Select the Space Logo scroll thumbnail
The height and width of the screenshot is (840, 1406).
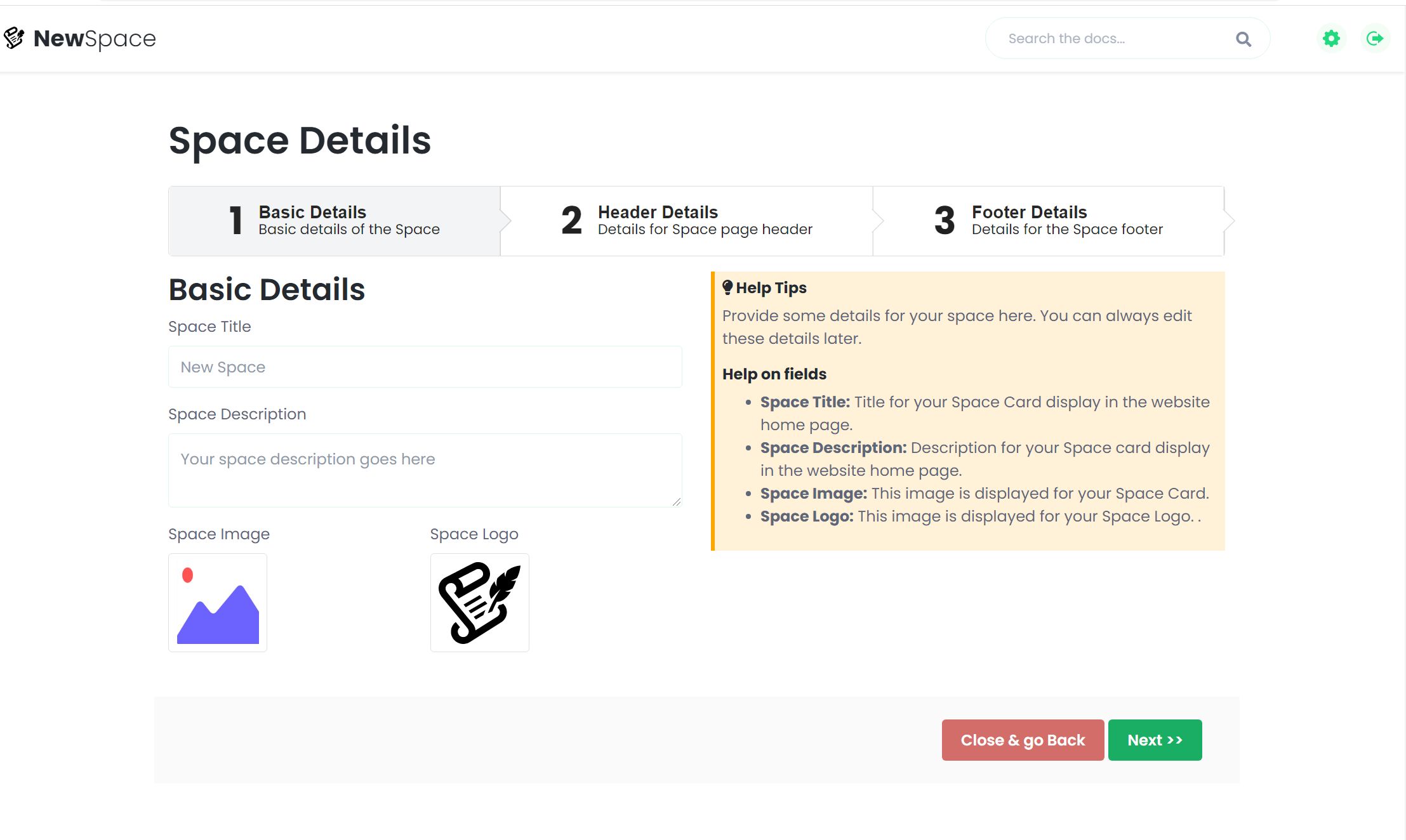pos(479,603)
